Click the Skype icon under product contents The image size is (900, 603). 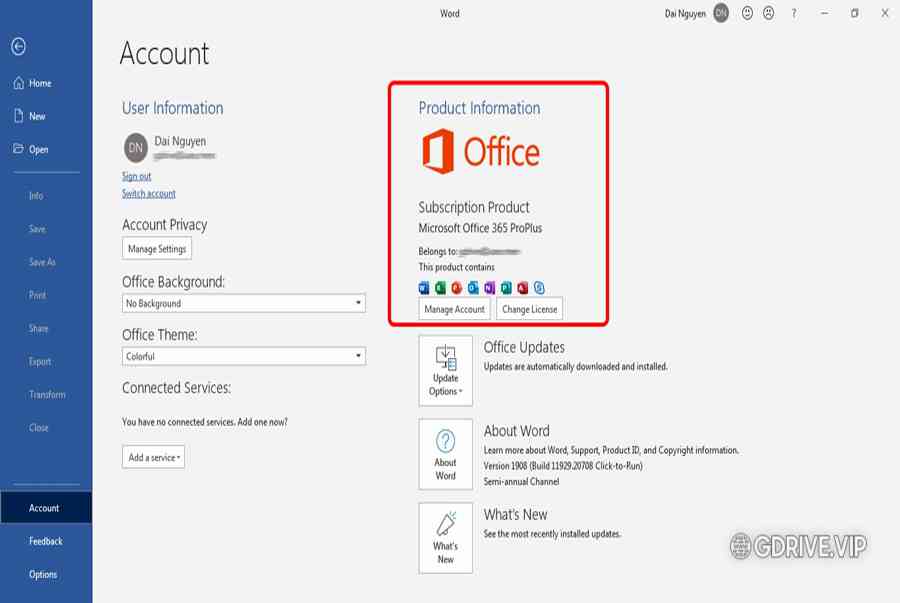click(539, 288)
